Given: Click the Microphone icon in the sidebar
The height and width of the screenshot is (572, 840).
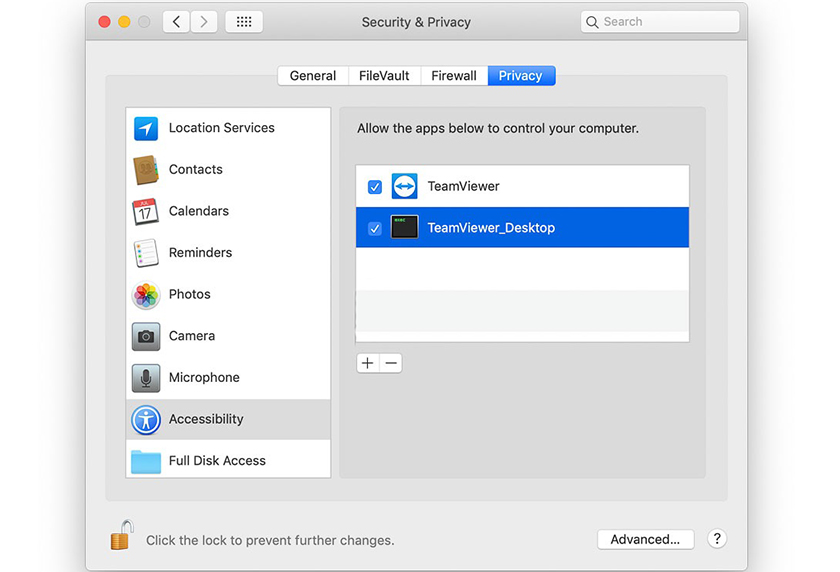Looking at the screenshot, I should (x=146, y=378).
